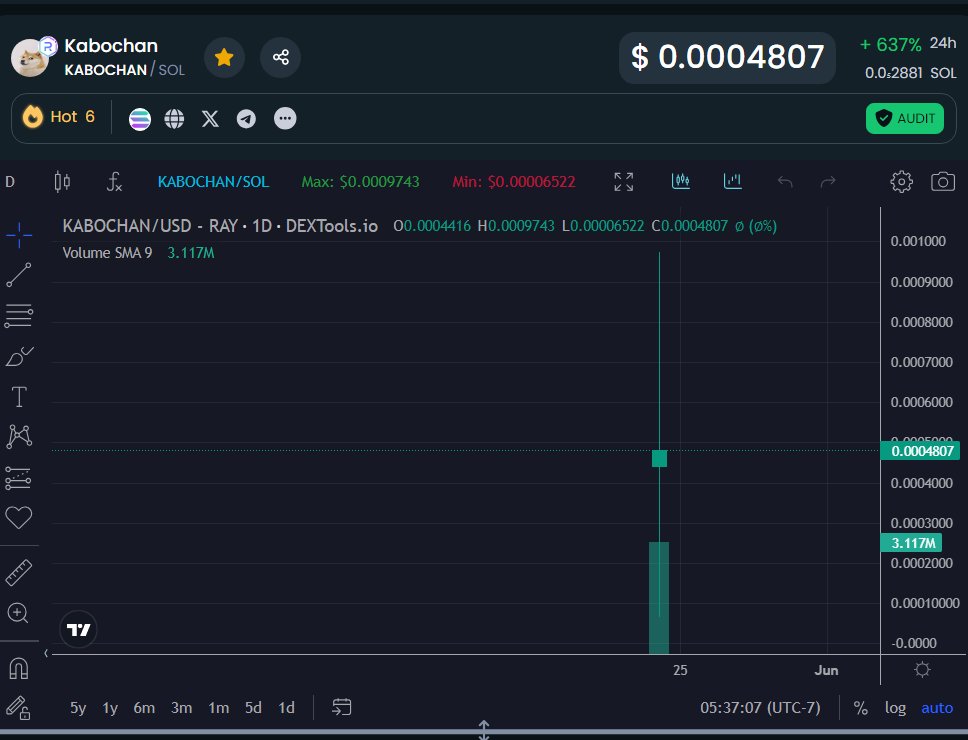The width and height of the screenshot is (968, 740).
Task: Click the Volume SMA 9 indicator label
Action: click(x=107, y=252)
